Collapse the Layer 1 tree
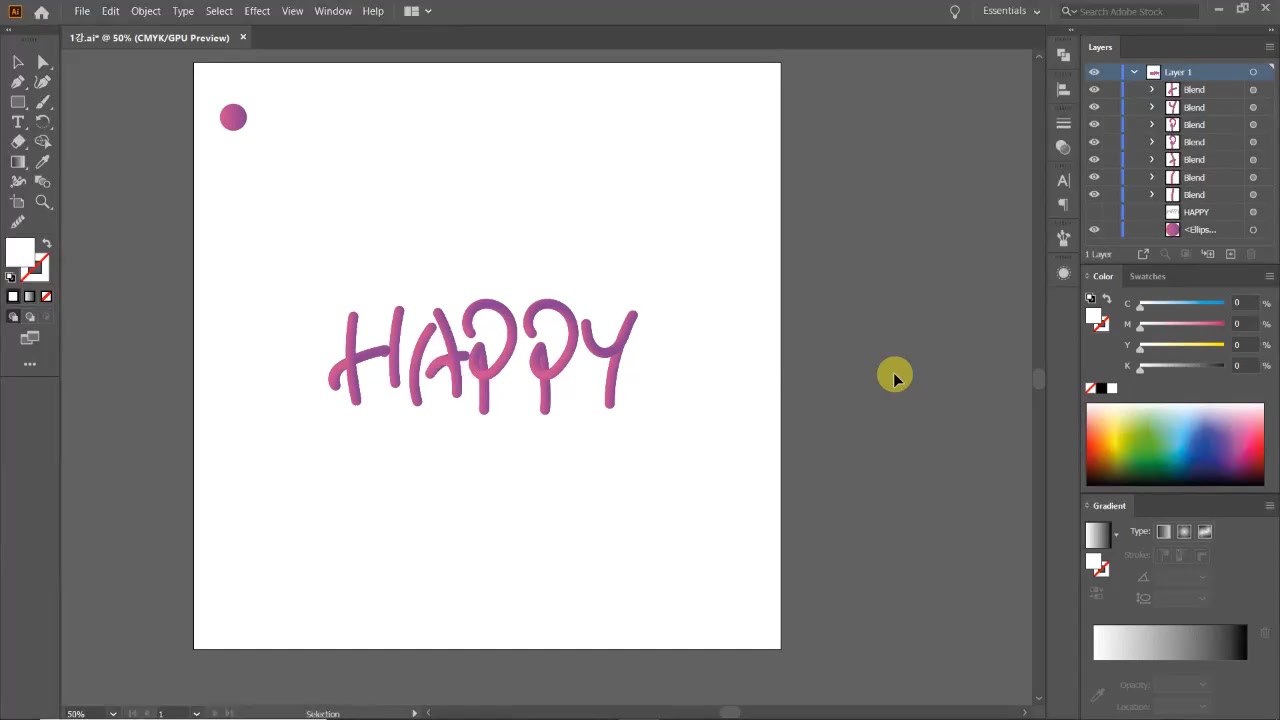Image resolution: width=1280 pixels, height=720 pixels. (1134, 72)
